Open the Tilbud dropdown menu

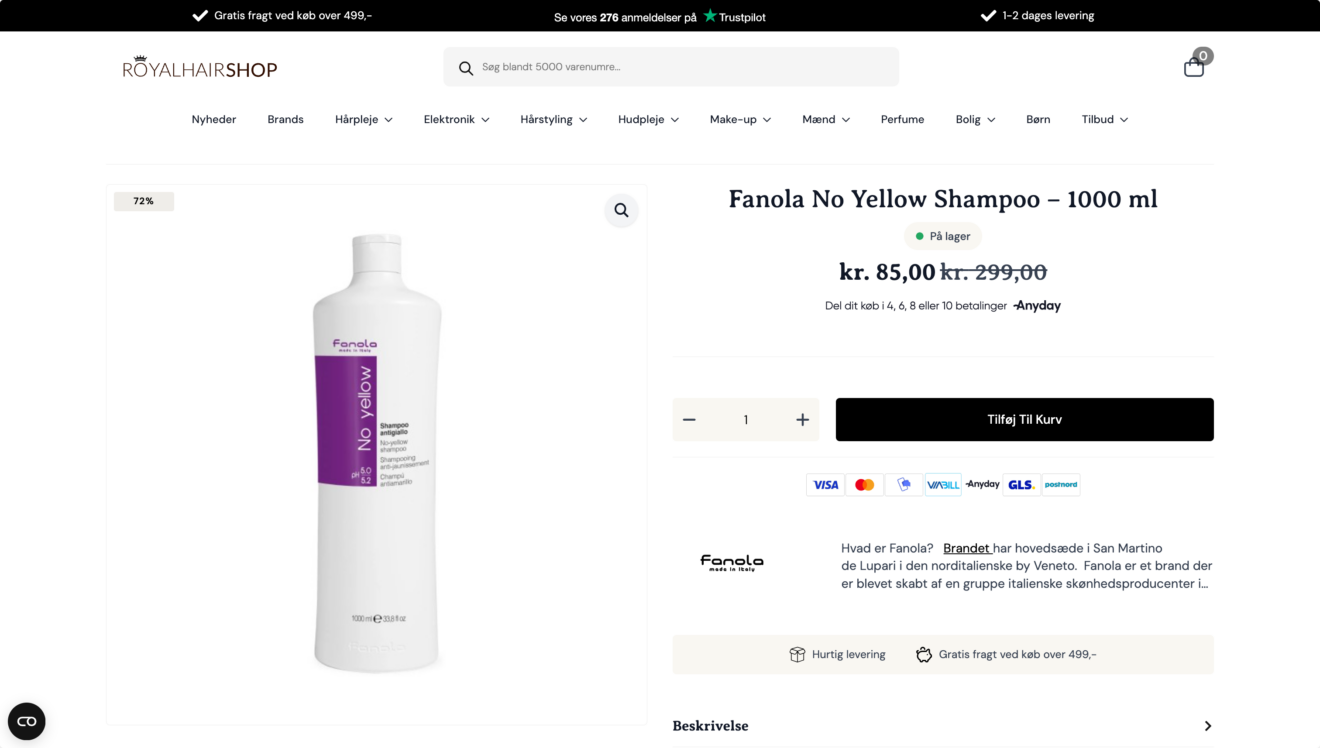click(x=1104, y=119)
